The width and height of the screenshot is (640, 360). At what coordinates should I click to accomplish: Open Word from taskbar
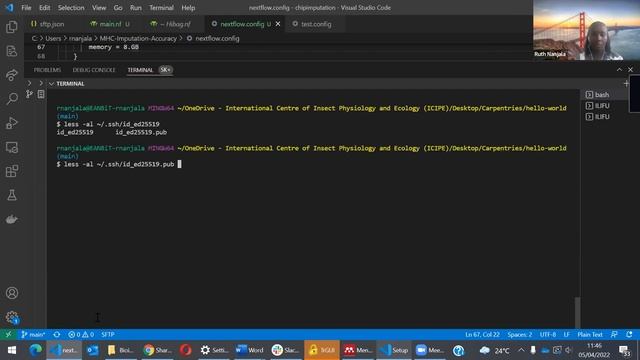250,350
